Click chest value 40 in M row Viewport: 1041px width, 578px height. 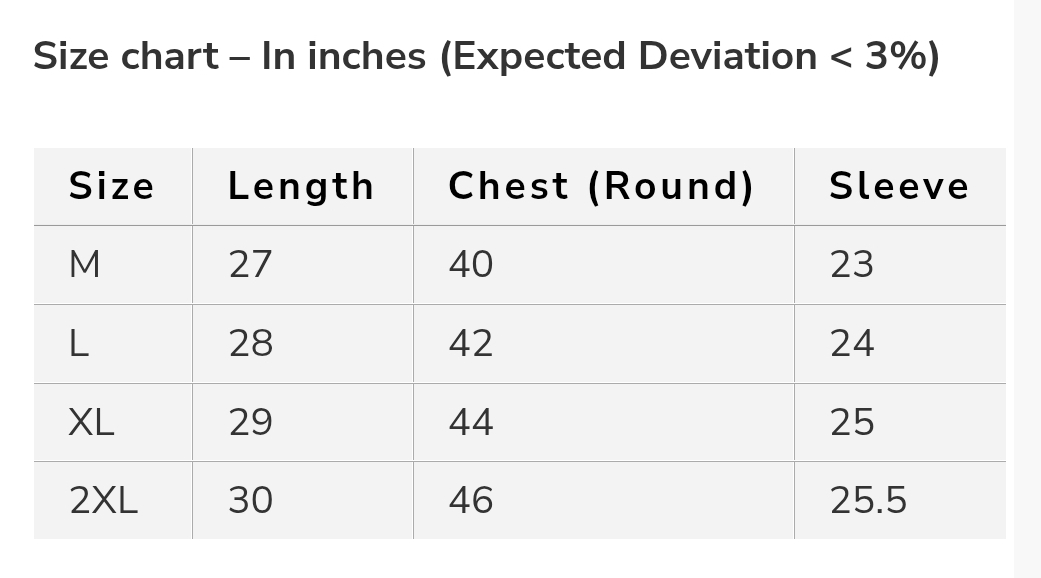click(x=471, y=265)
